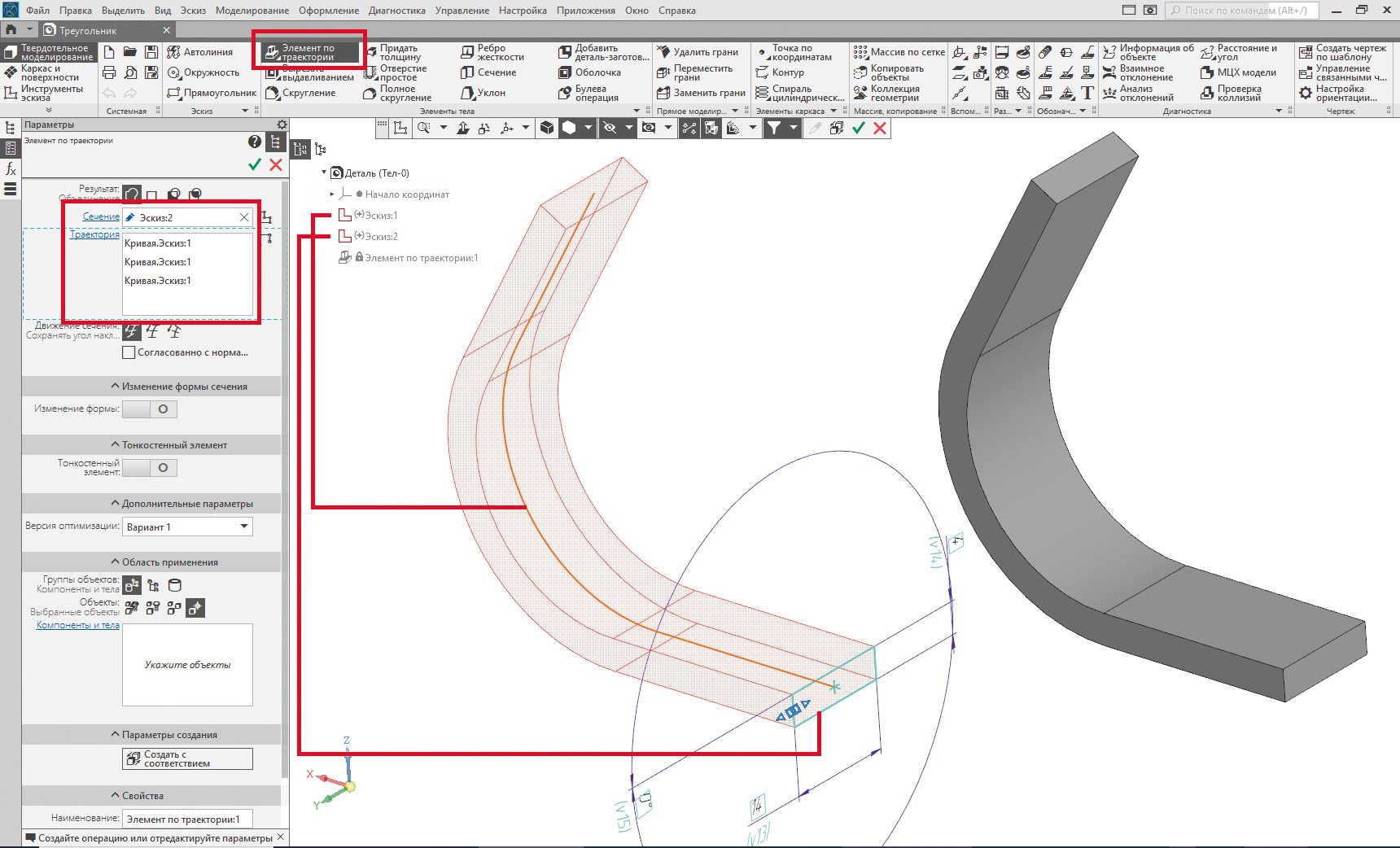
Task: Enable Согласованно с нормалью checkbox
Action: pos(129,352)
